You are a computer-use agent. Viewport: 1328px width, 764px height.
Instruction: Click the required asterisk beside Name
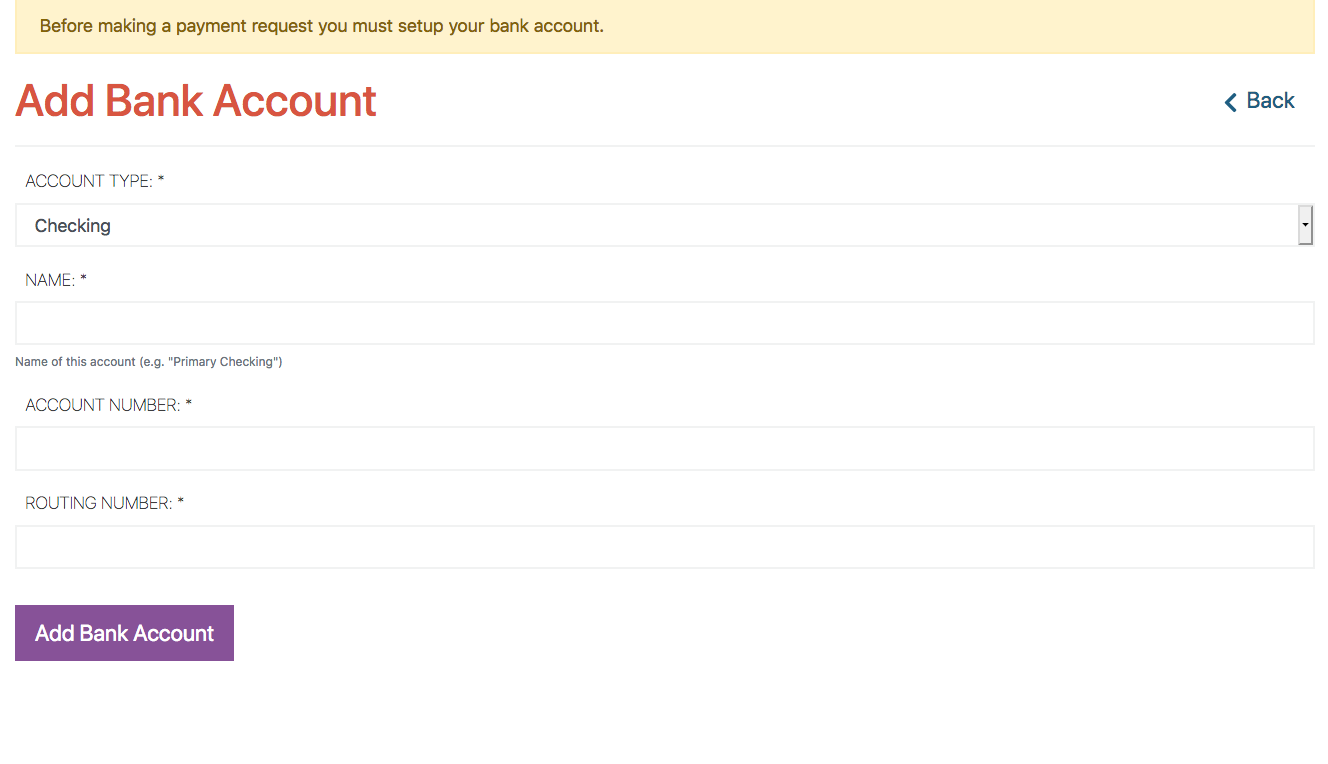tap(84, 279)
